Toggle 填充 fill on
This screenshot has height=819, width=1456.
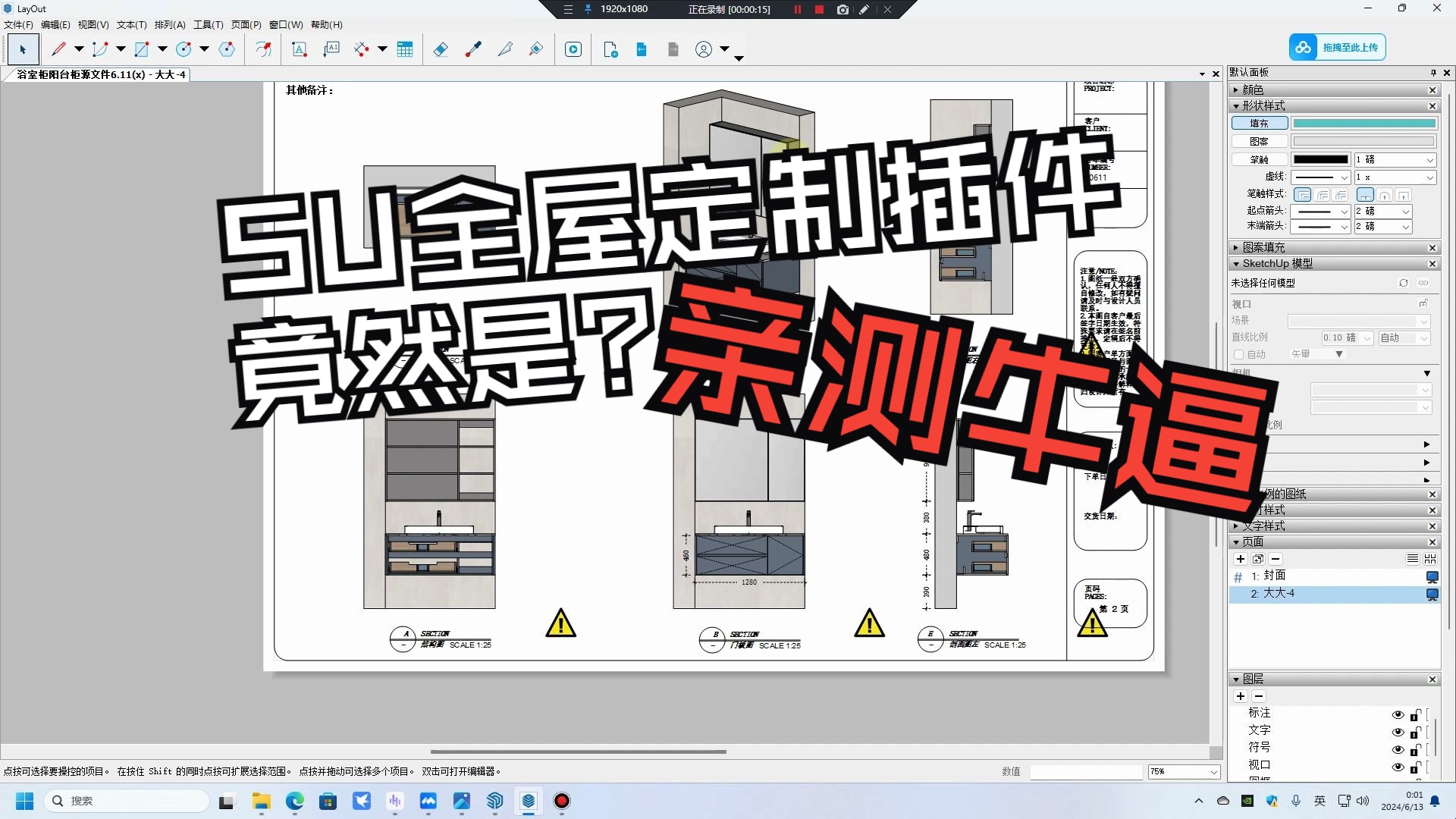point(1259,123)
